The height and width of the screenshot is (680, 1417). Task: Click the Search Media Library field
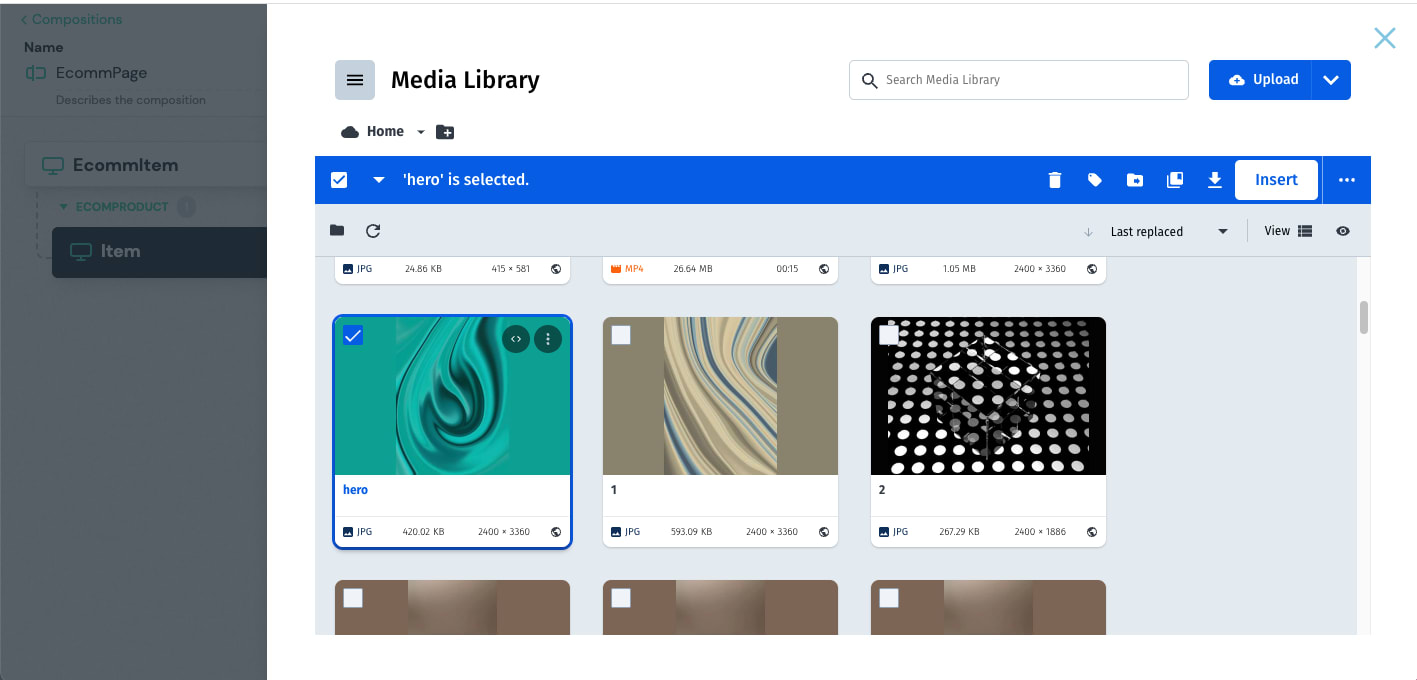1019,80
